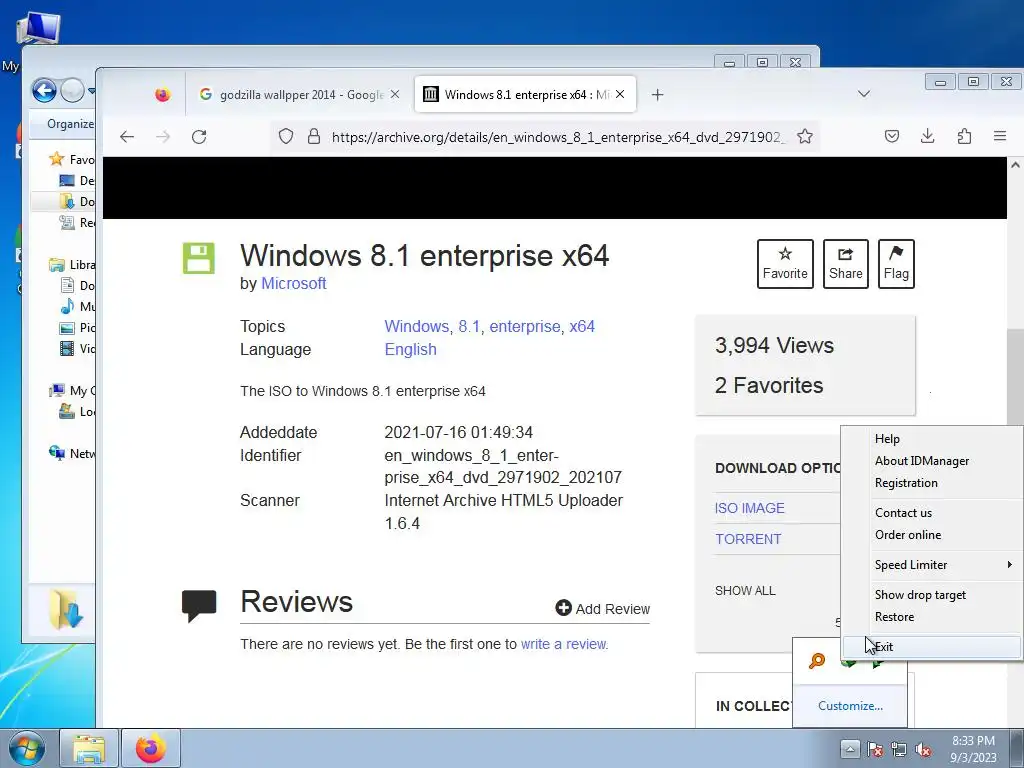Close the Windows 8.1 enterprise x64 tab
This screenshot has width=1024, height=768.
tap(620, 94)
